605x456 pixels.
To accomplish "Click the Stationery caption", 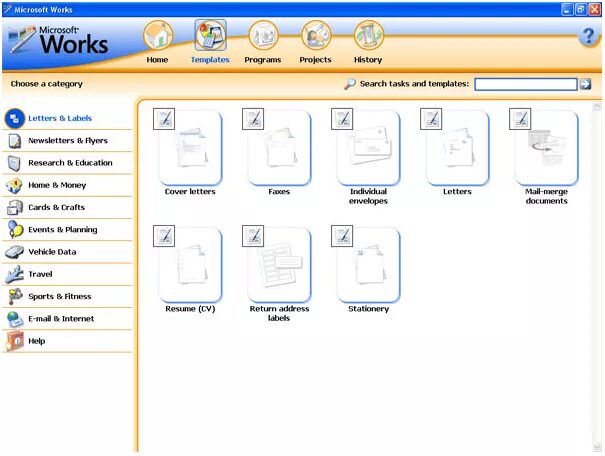I will coord(368,309).
